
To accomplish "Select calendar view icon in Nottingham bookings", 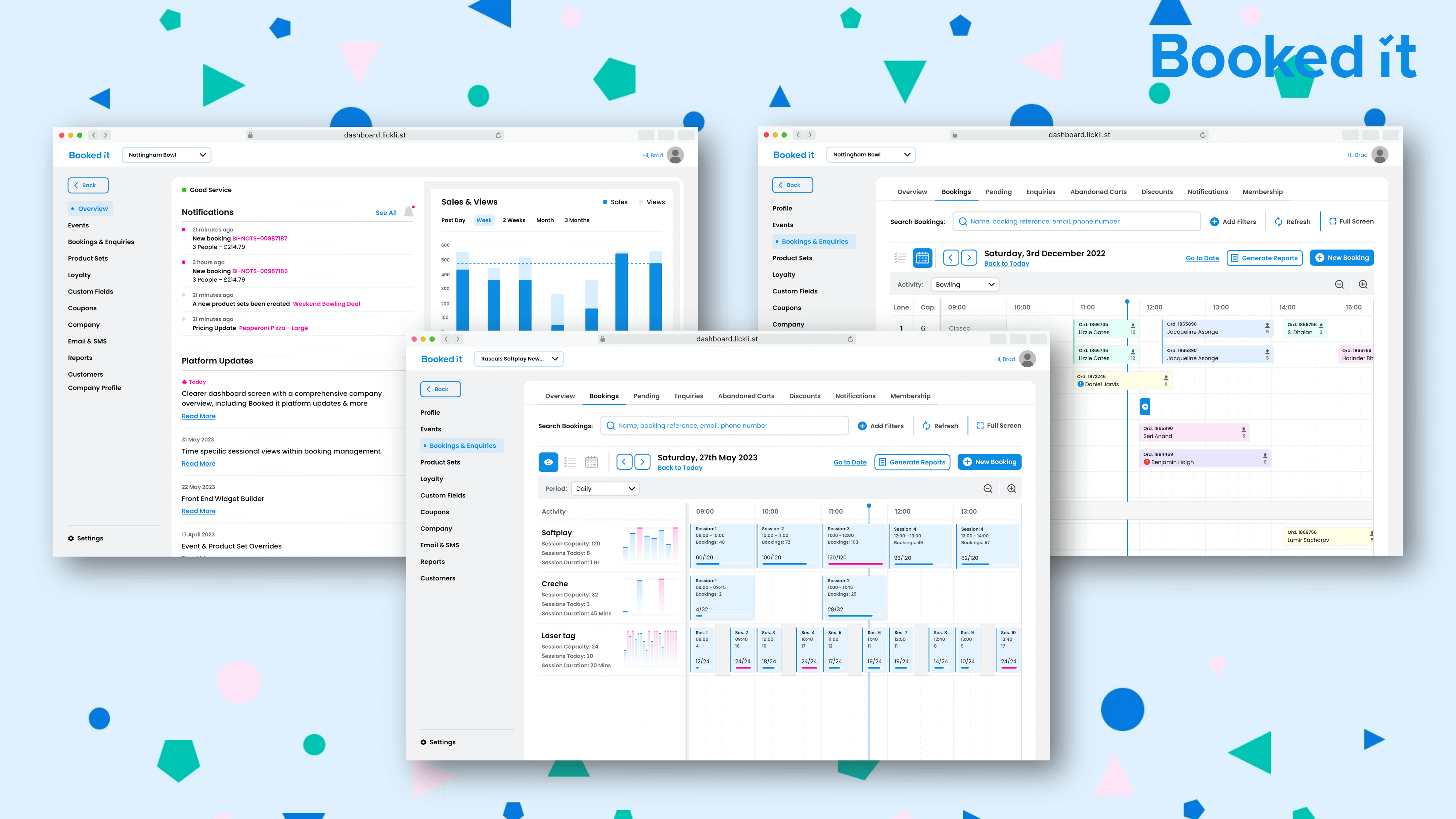I will coord(923,258).
